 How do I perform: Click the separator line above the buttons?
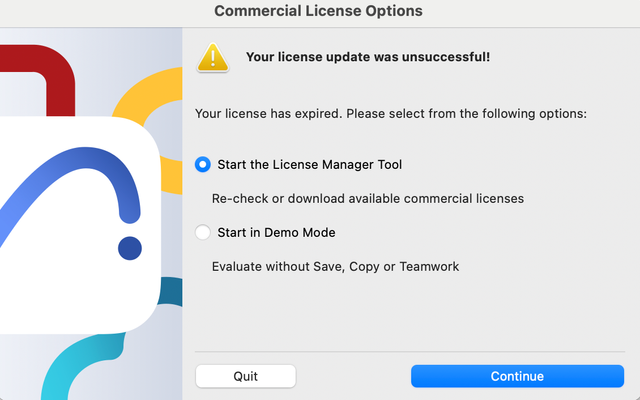409,352
